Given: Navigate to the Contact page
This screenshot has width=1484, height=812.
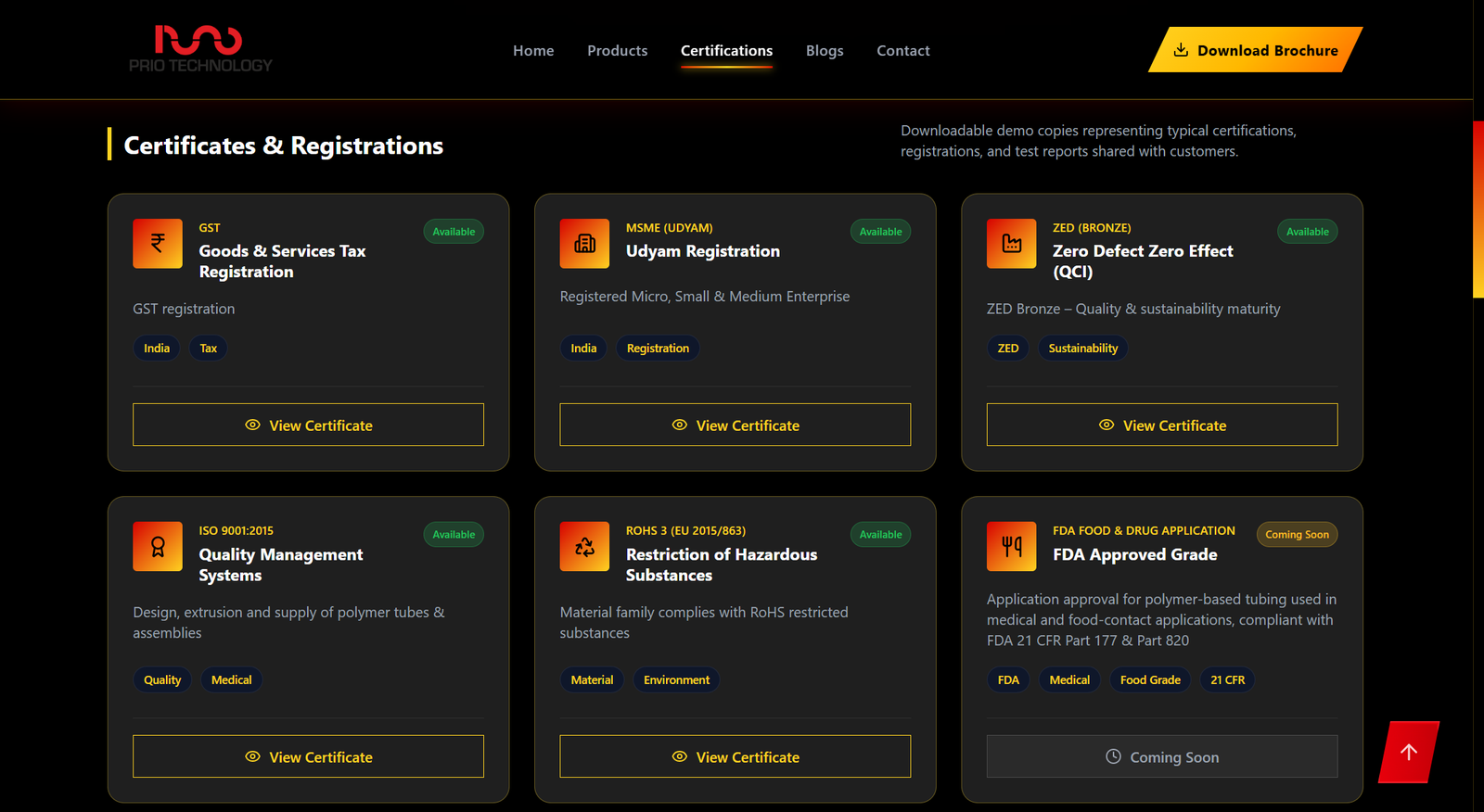Looking at the screenshot, I should (902, 51).
